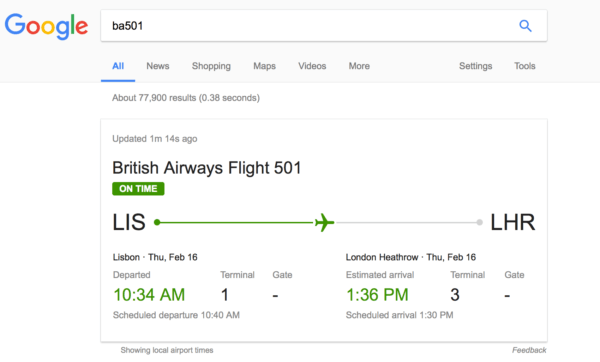Open the Settings menu
This screenshot has height=362, width=600.
click(476, 66)
